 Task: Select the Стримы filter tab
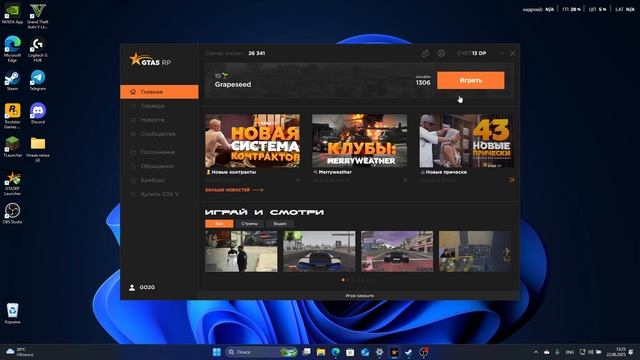point(249,224)
